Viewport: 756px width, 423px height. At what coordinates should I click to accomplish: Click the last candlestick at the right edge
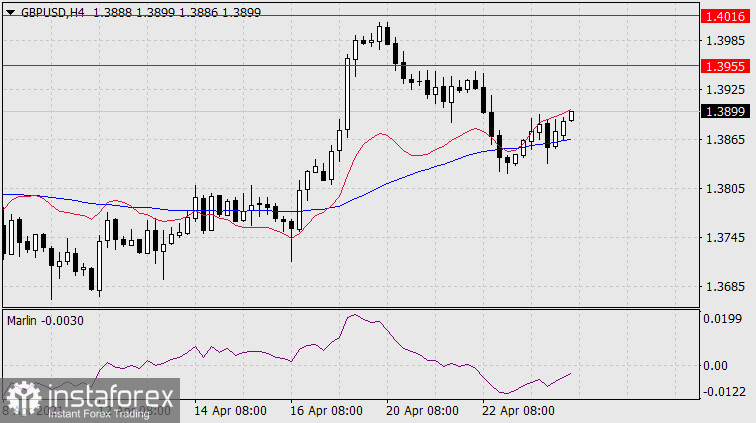tap(571, 116)
